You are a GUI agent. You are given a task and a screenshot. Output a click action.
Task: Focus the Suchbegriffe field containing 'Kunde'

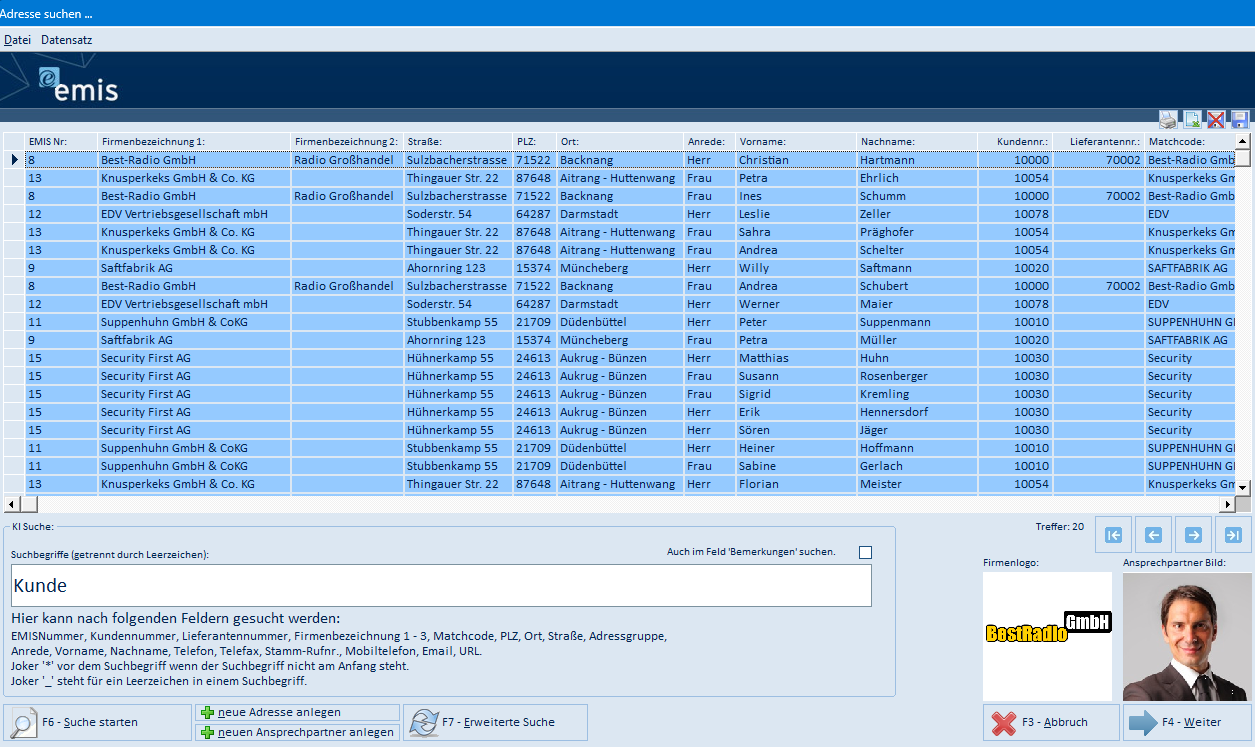[x=441, y=585]
